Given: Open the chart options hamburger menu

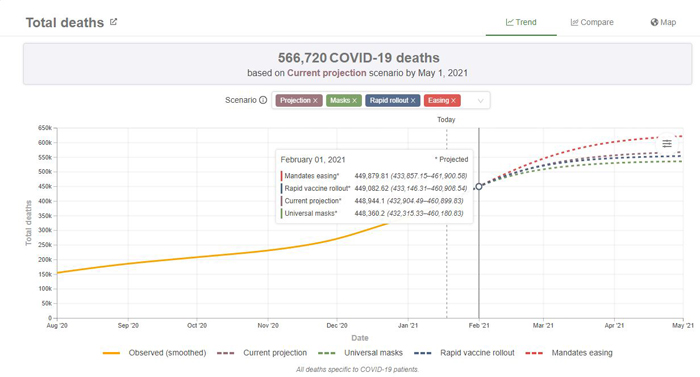Looking at the screenshot, I should 667,143.
